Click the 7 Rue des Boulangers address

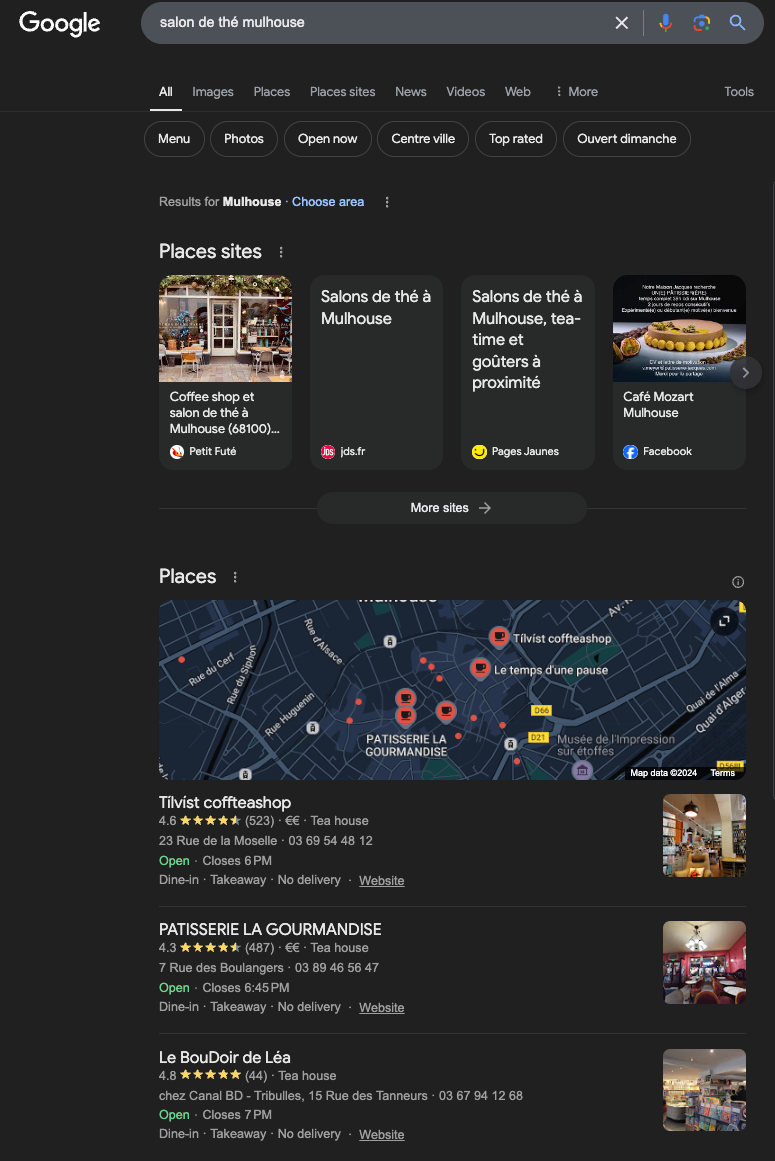[x=221, y=968]
